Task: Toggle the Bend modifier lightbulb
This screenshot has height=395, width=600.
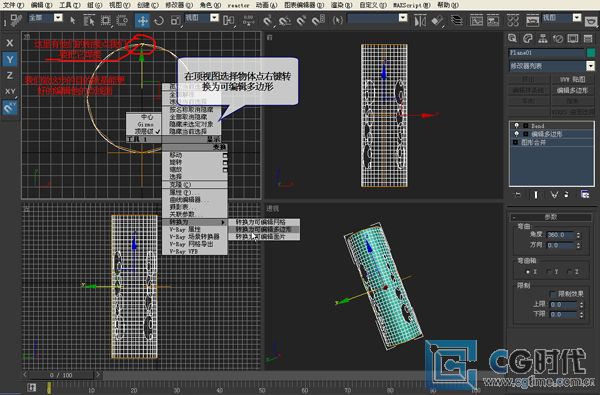Action: 517,126
